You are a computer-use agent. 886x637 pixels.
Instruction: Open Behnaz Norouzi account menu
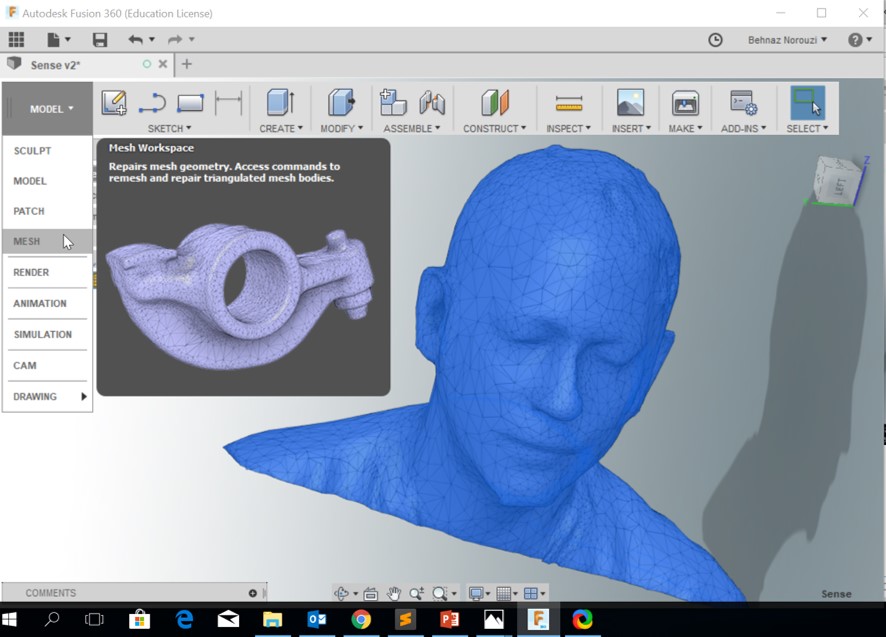point(787,40)
